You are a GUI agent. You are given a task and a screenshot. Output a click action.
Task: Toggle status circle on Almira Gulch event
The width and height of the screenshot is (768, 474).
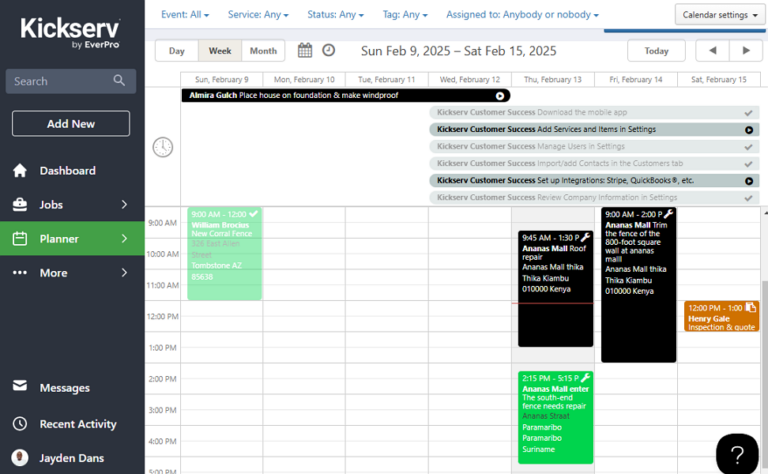coord(500,96)
